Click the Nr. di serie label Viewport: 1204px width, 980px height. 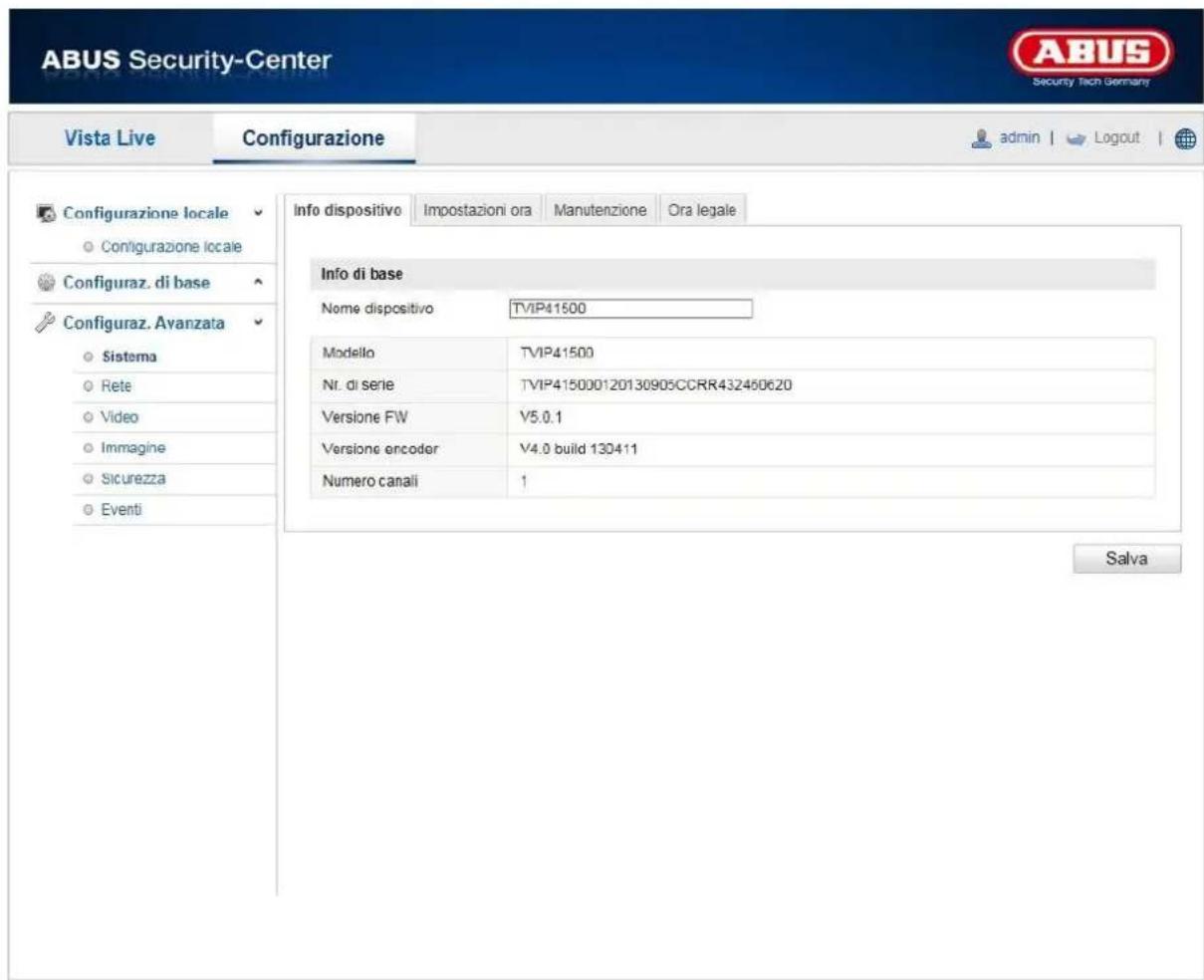coord(358,385)
